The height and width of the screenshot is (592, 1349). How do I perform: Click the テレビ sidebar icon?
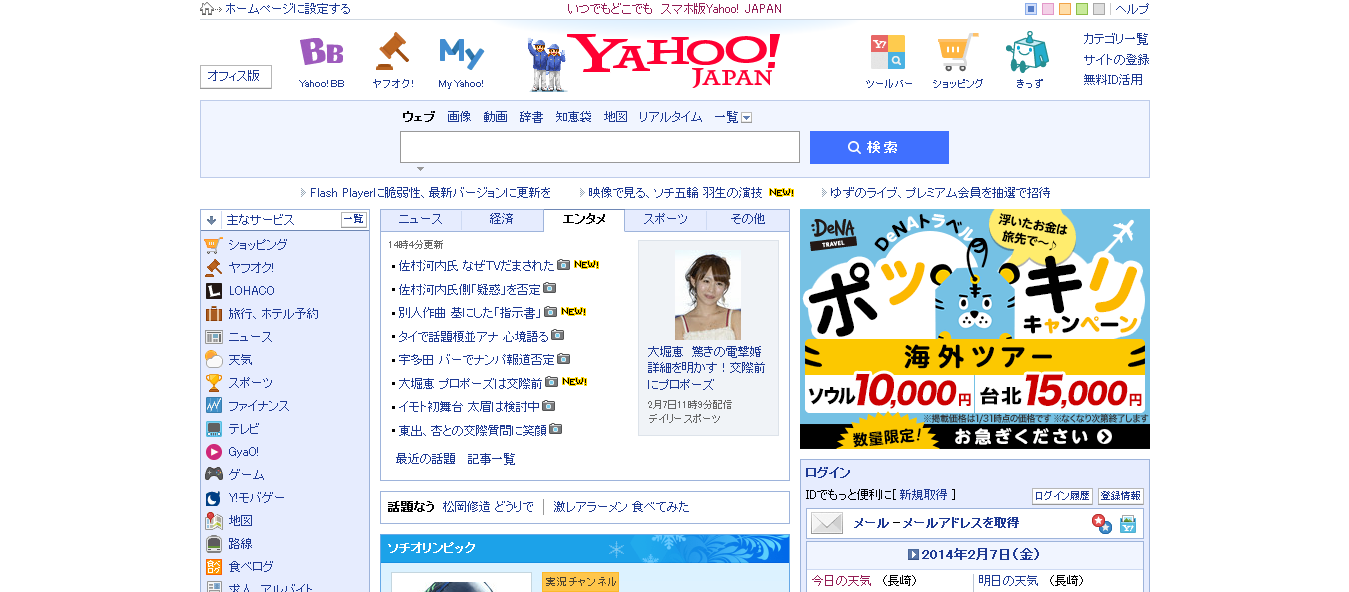click(x=213, y=429)
